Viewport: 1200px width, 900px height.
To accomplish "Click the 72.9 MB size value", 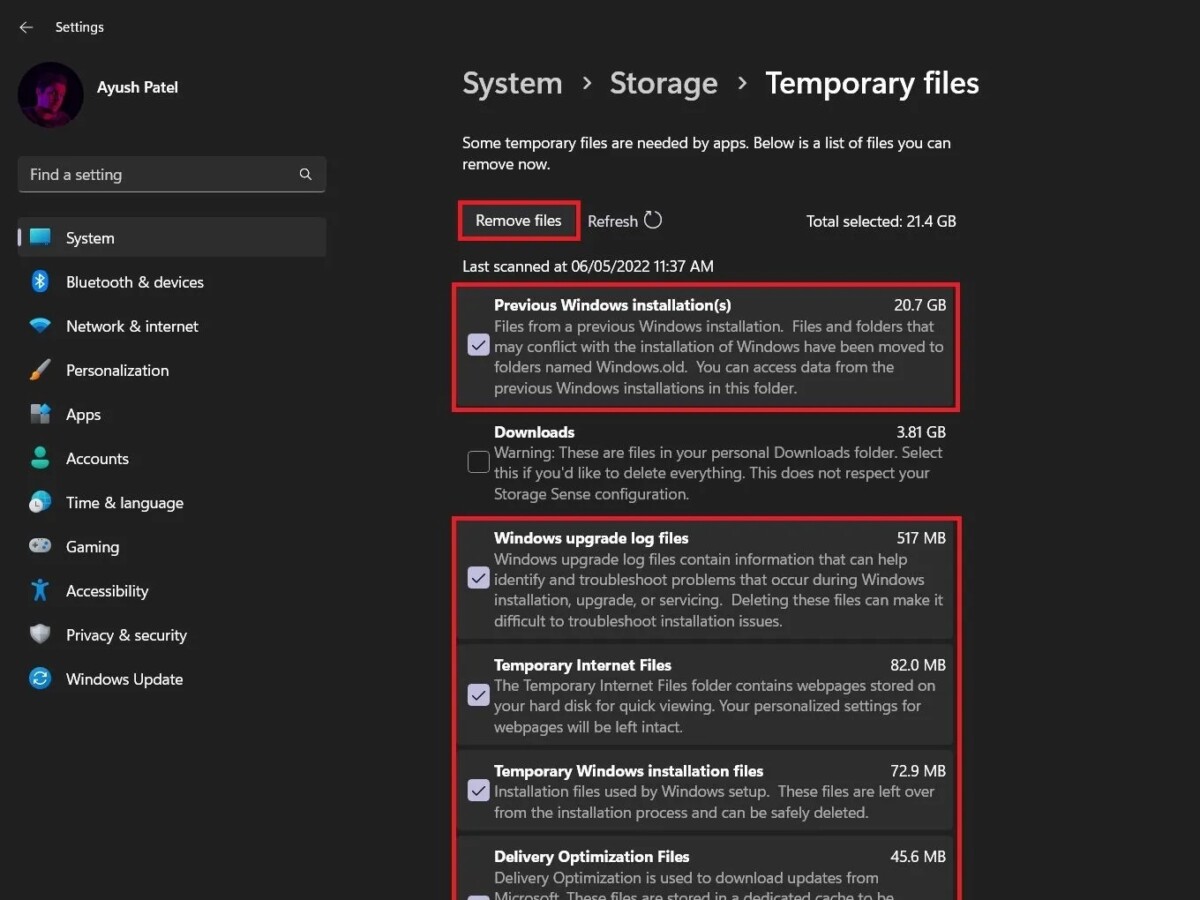I will pyautogui.click(x=919, y=771).
